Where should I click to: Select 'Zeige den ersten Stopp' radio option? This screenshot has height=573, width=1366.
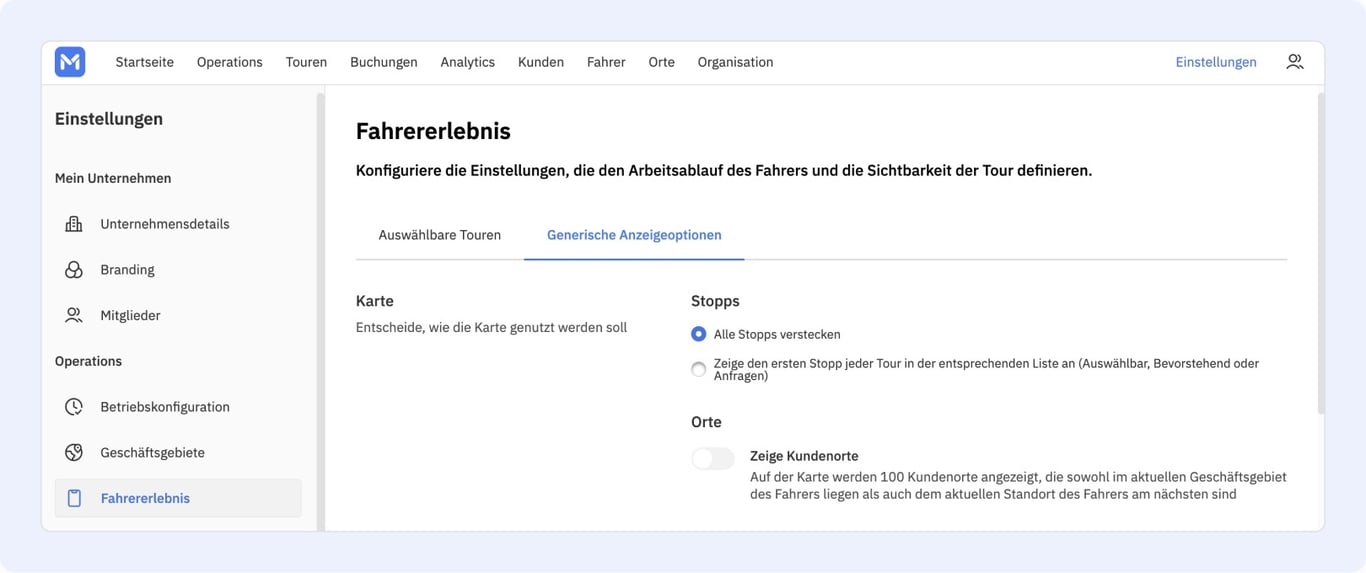coord(698,370)
